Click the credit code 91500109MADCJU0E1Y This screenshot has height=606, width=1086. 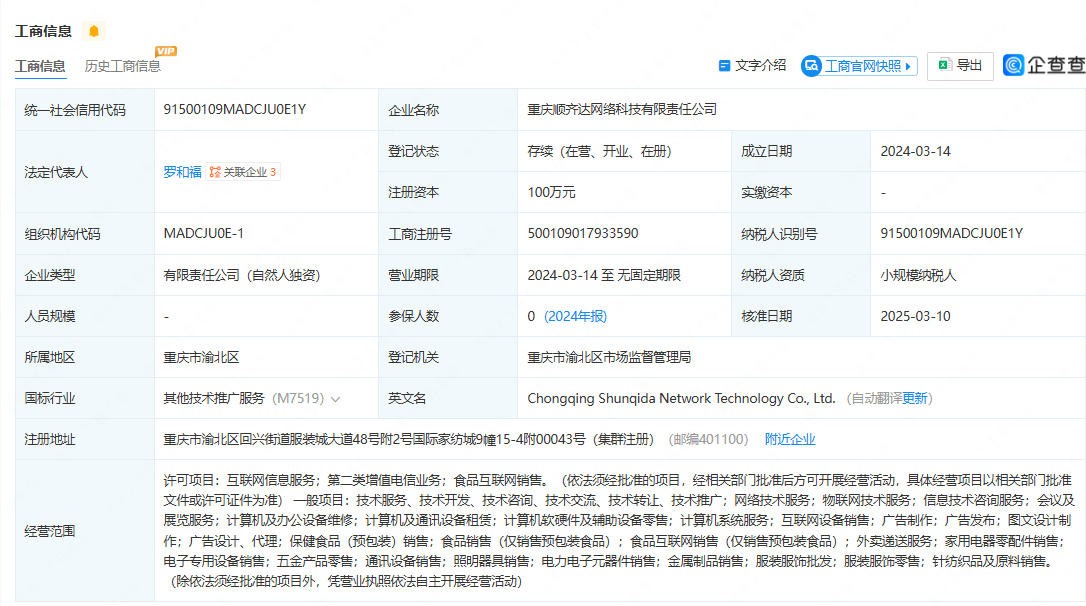click(x=234, y=110)
